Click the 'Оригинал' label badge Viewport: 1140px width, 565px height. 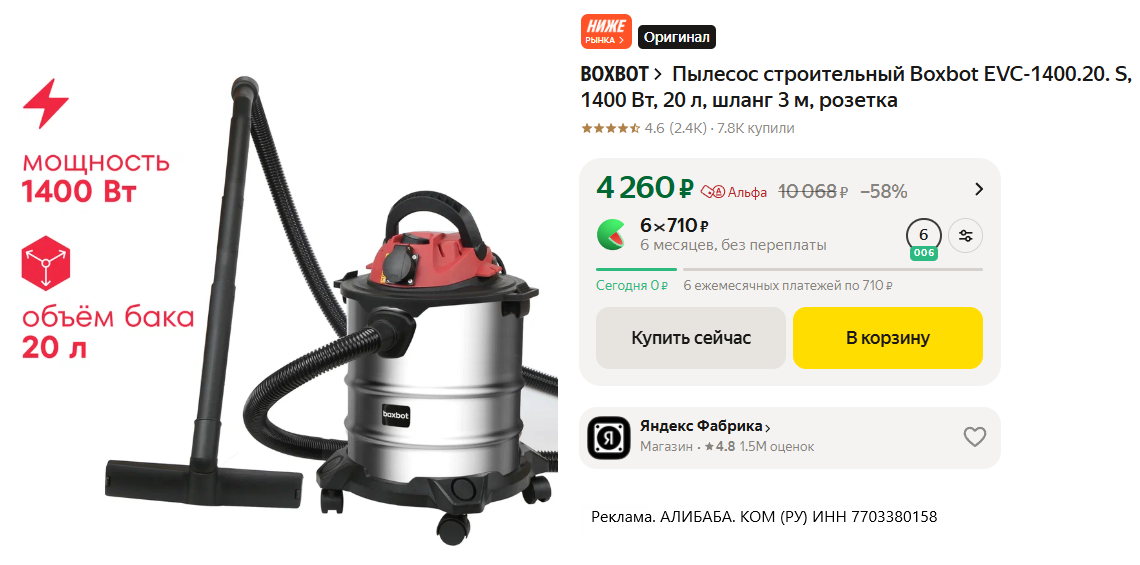click(677, 37)
